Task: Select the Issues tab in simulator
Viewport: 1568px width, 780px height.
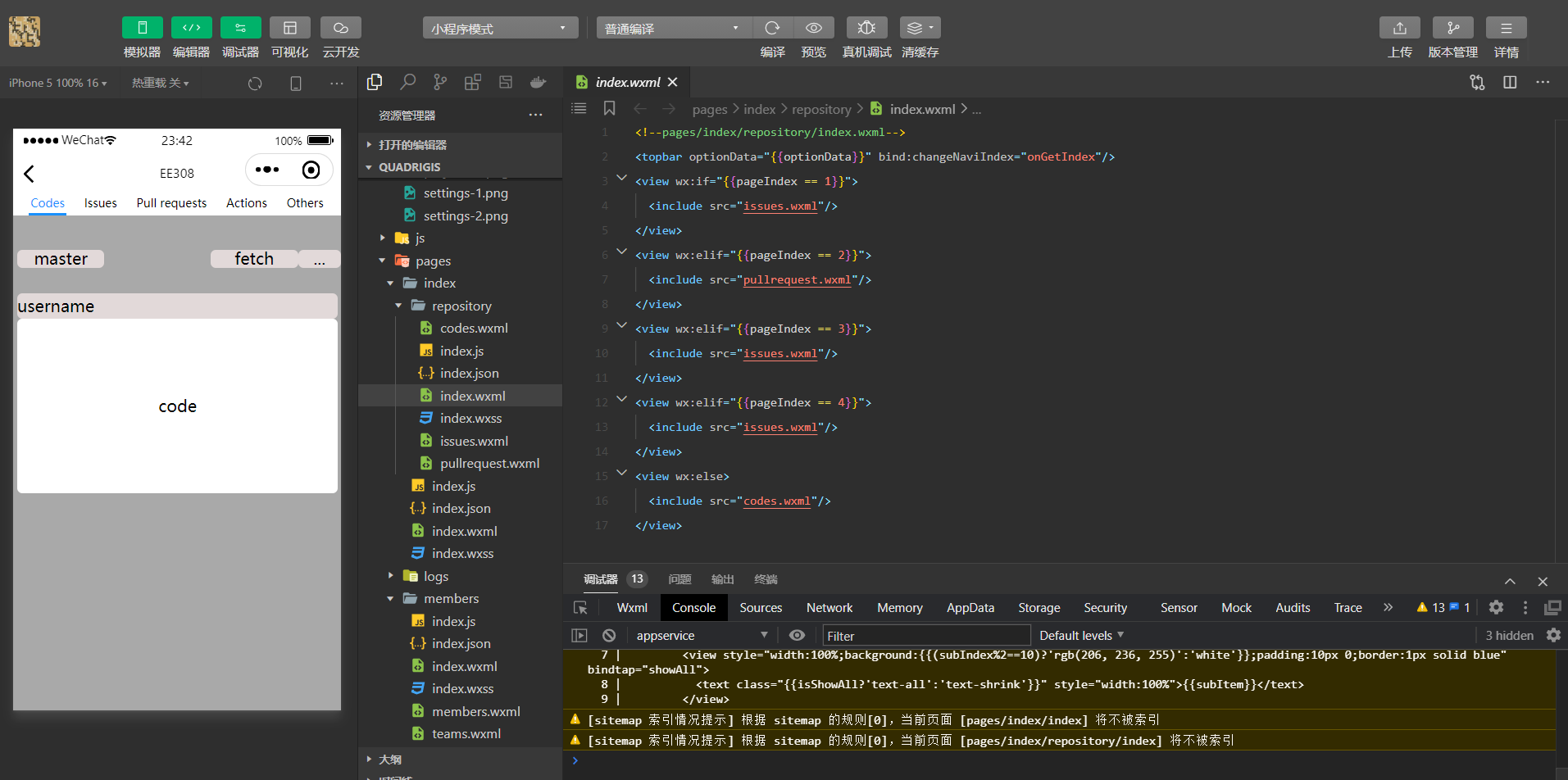Action: coord(101,203)
